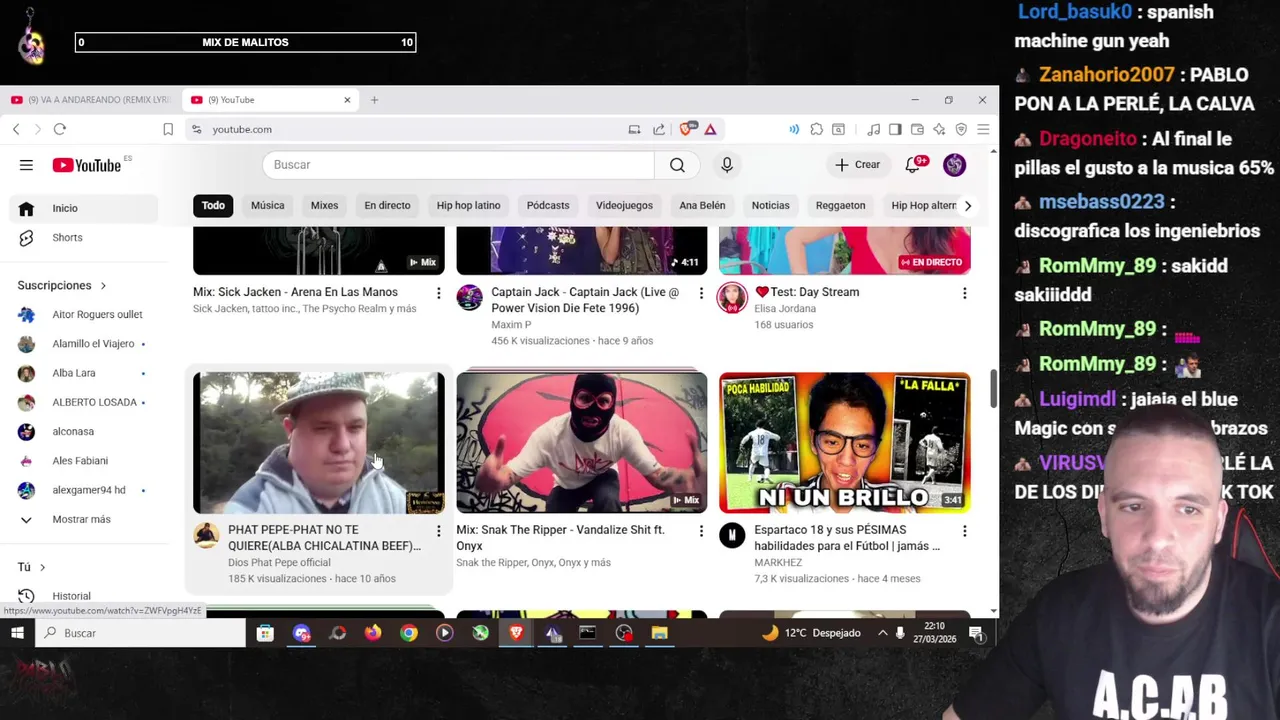Show more filter chips with right arrow
The image size is (1280, 720).
click(967, 205)
